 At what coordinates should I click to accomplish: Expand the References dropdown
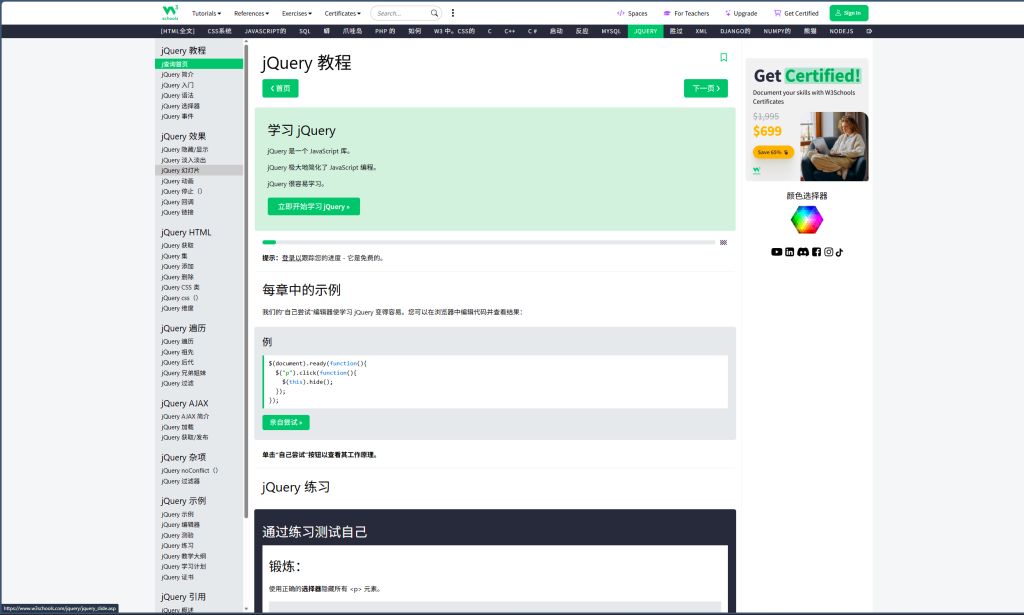pyautogui.click(x=251, y=13)
